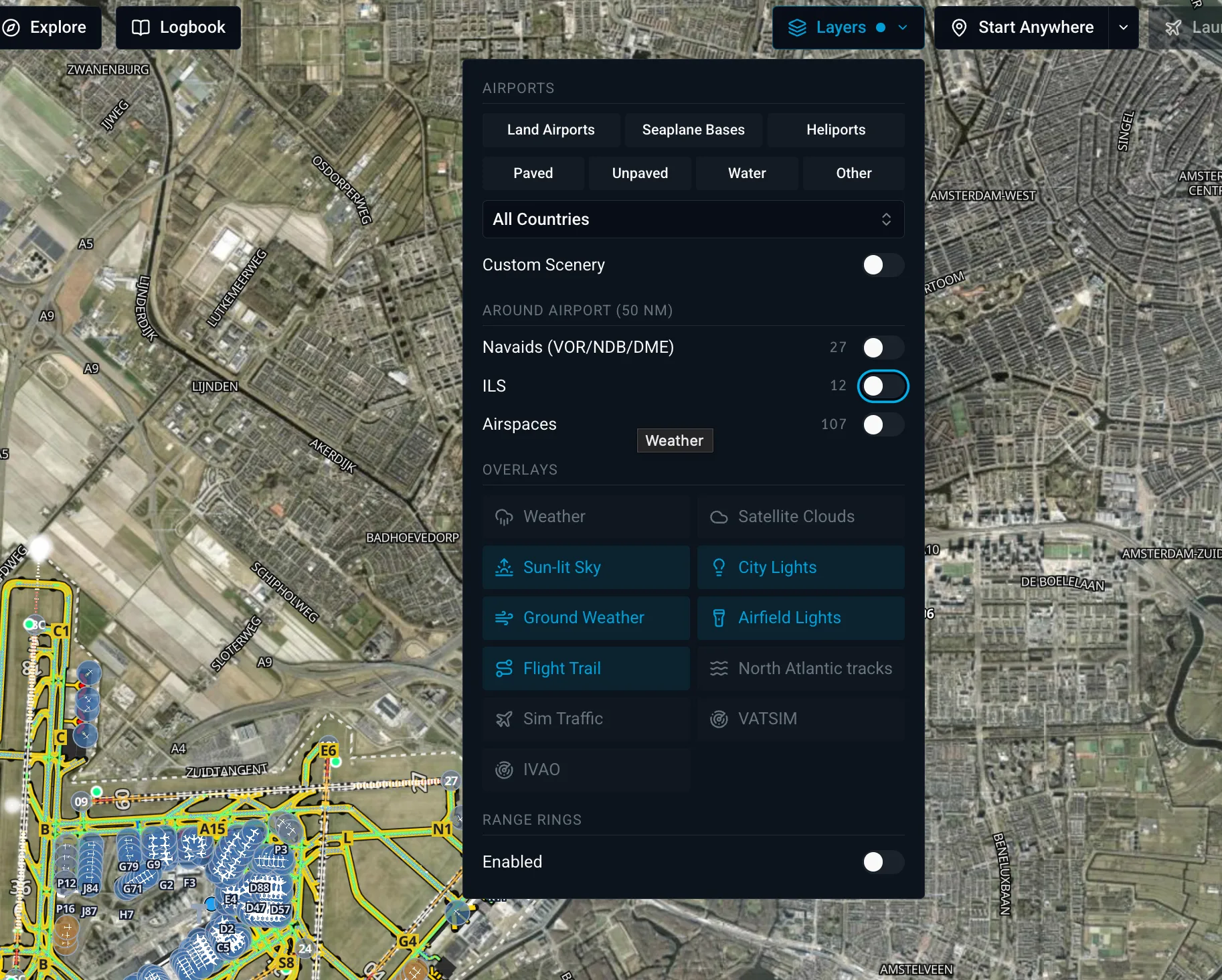This screenshot has height=980, width=1222.
Task: Select the Seaplane Bases filter
Action: coord(693,130)
